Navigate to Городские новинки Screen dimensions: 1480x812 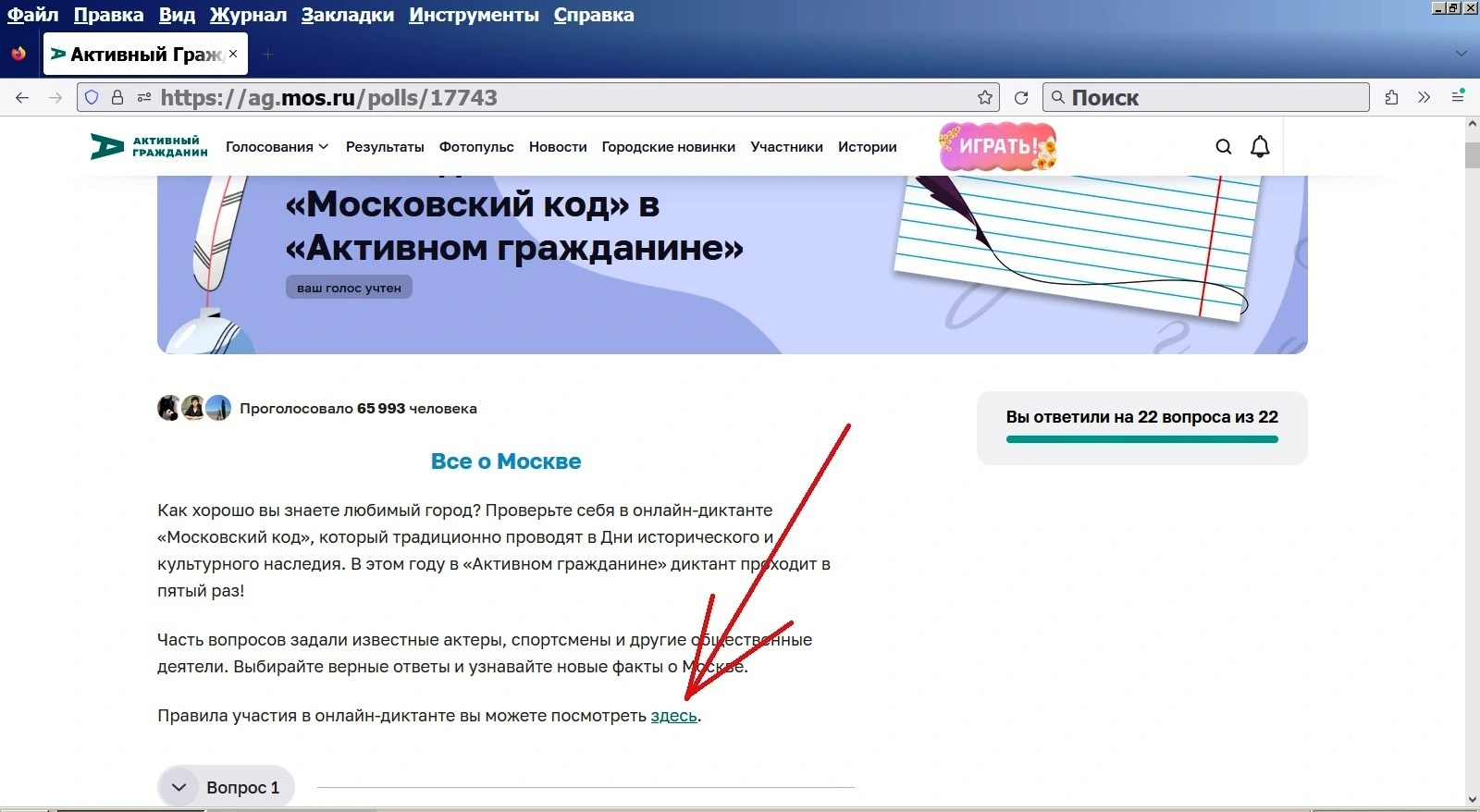click(x=669, y=146)
